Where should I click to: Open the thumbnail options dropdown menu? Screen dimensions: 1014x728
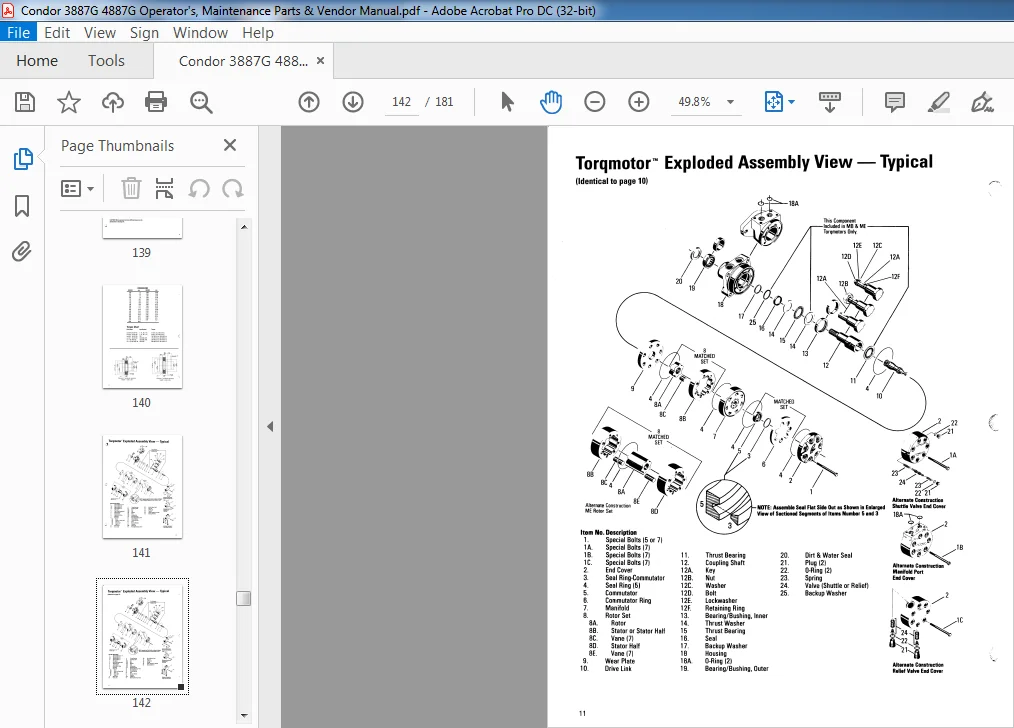point(77,189)
